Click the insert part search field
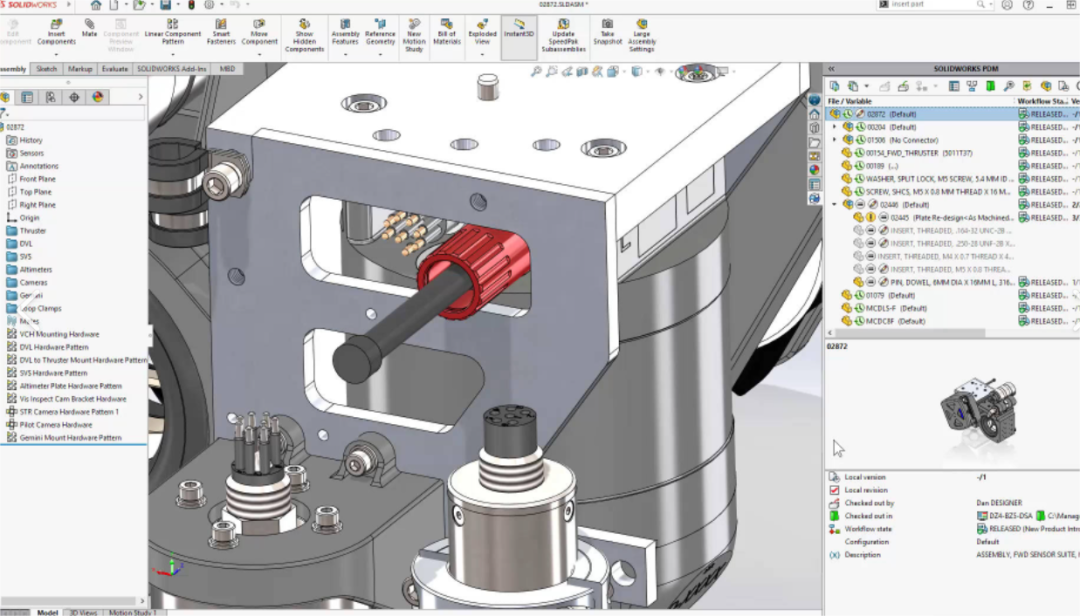 [x=933, y=5]
